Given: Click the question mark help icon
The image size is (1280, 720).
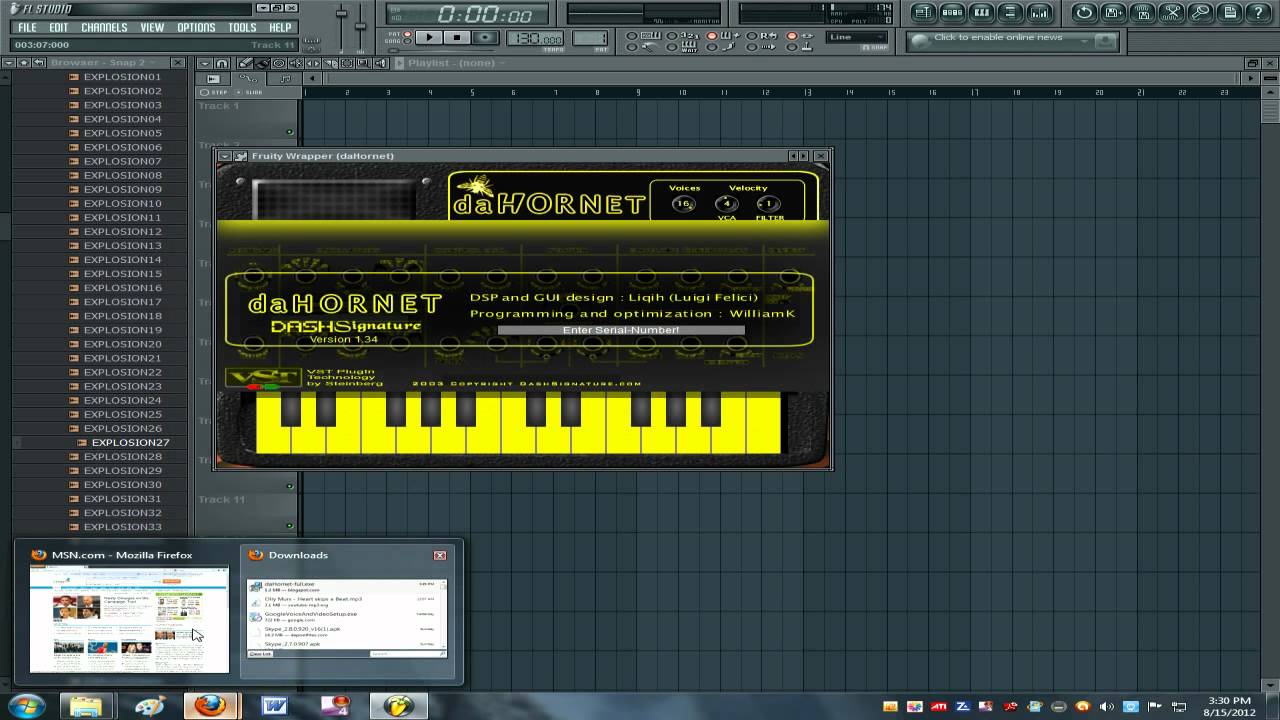Looking at the screenshot, I should [1259, 13].
